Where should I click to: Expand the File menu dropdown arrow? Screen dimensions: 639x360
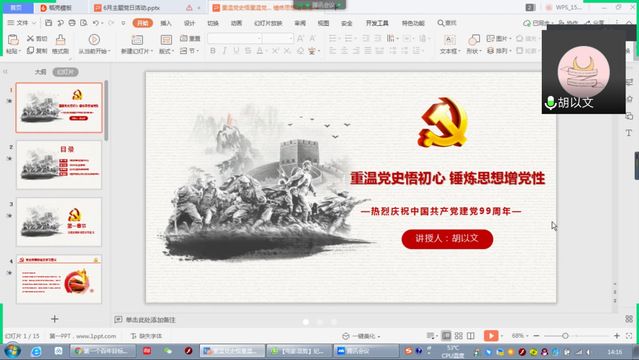coord(34,23)
